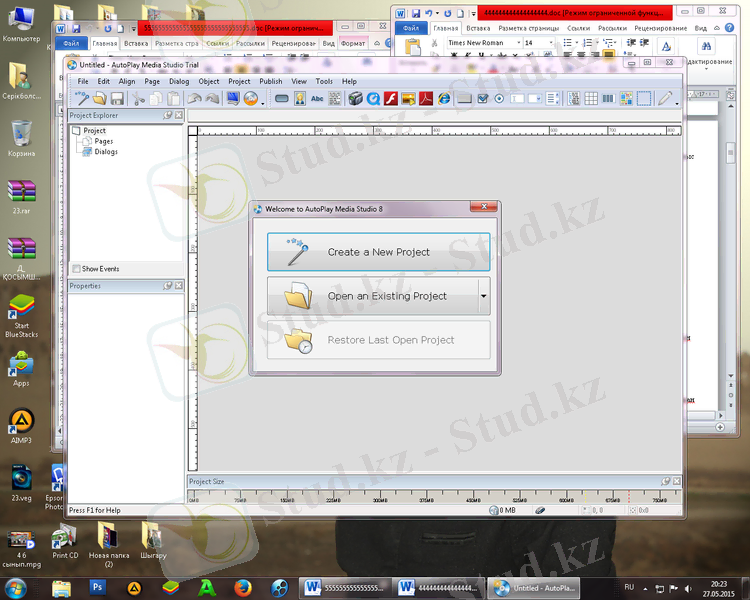Viewport: 750px width, 600px height.
Task: Click the Save project toolbar icon
Action: pyautogui.click(x=117, y=99)
